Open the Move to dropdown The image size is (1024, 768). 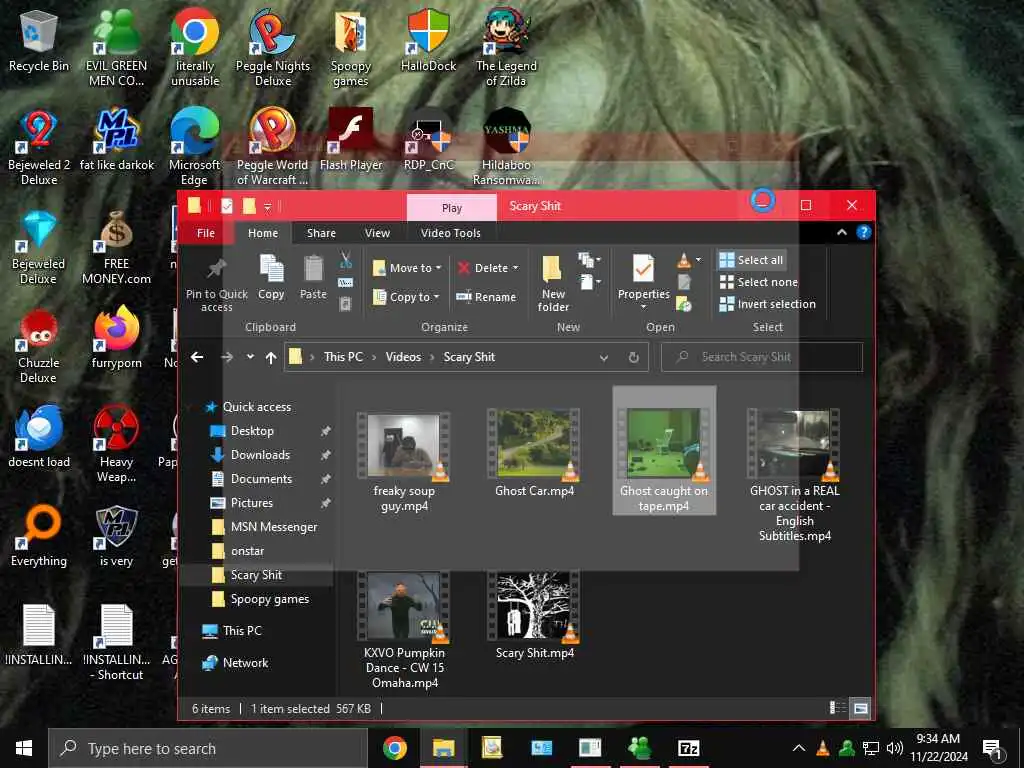(407, 268)
